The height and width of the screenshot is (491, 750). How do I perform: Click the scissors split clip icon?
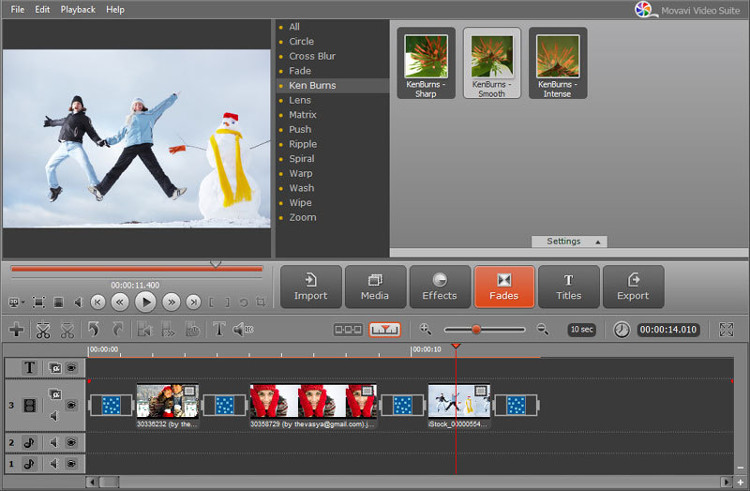(x=43, y=329)
